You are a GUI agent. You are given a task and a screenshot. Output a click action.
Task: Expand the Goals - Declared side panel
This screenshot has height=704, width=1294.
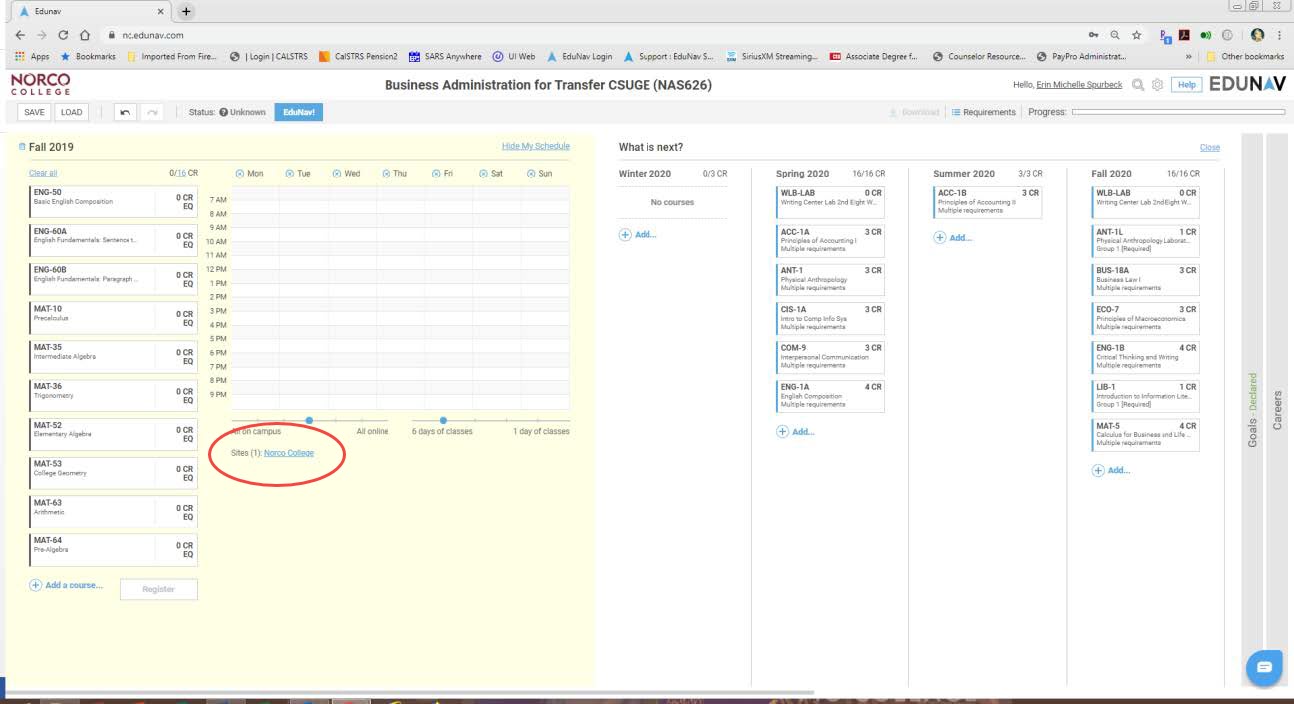coord(1252,410)
